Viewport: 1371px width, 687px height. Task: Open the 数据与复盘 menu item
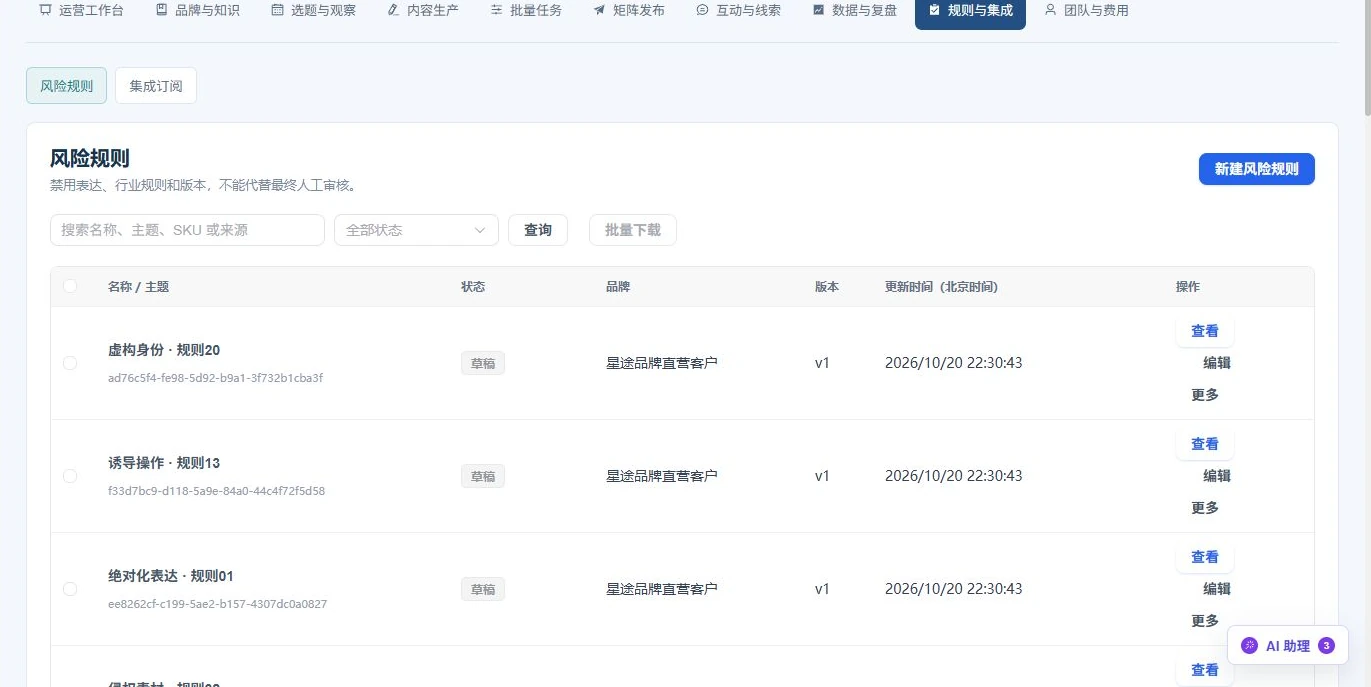855,11
